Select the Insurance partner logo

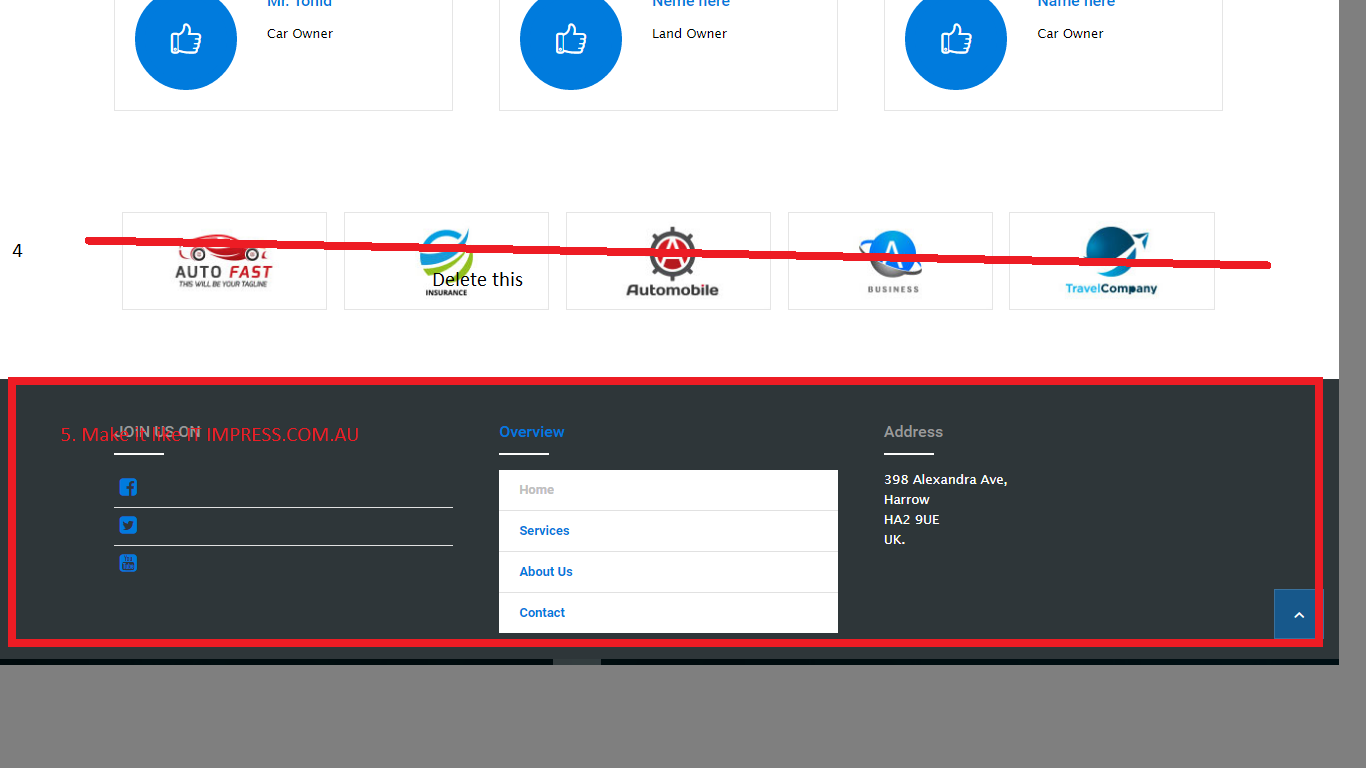tap(446, 261)
